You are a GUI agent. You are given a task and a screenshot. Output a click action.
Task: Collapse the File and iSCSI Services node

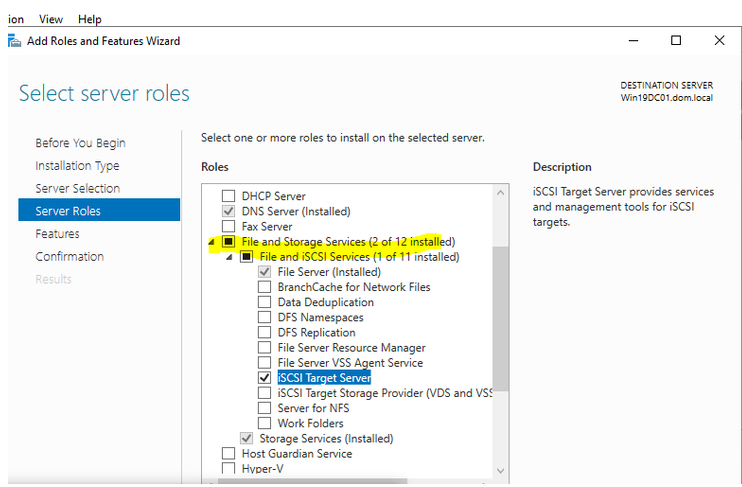(228, 257)
